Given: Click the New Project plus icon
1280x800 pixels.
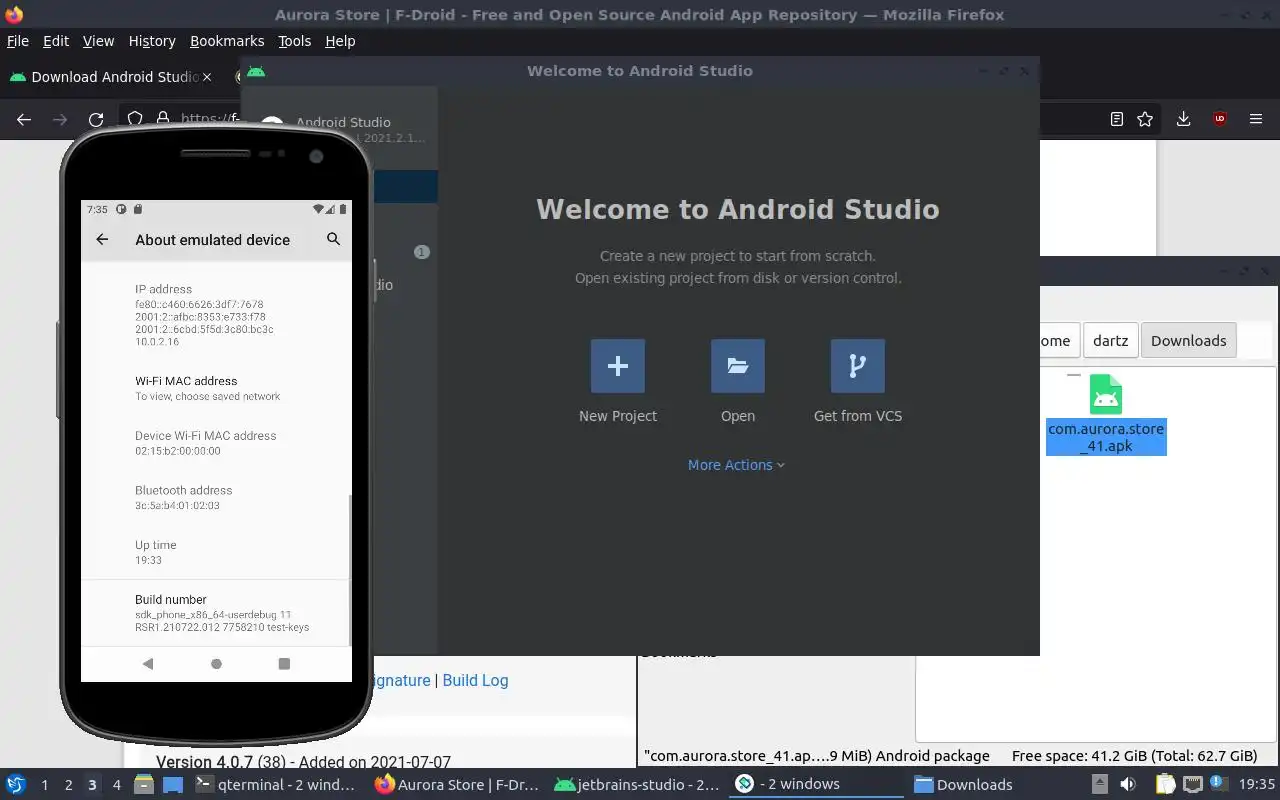Looking at the screenshot, I should point(618,366).
